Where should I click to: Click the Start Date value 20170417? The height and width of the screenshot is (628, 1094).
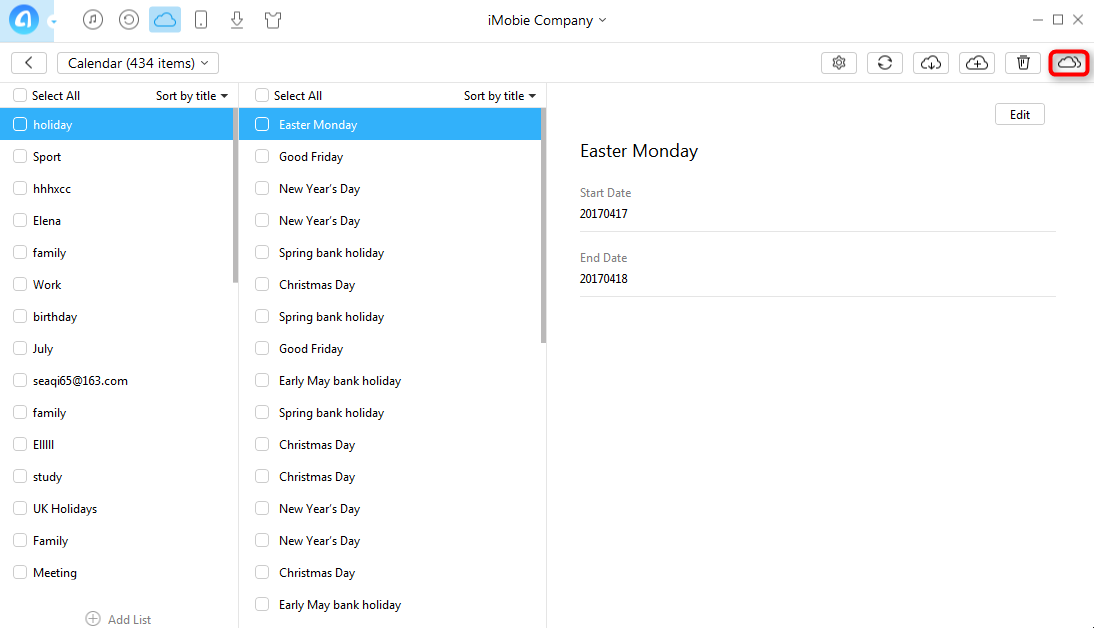[x=604, y=214]
